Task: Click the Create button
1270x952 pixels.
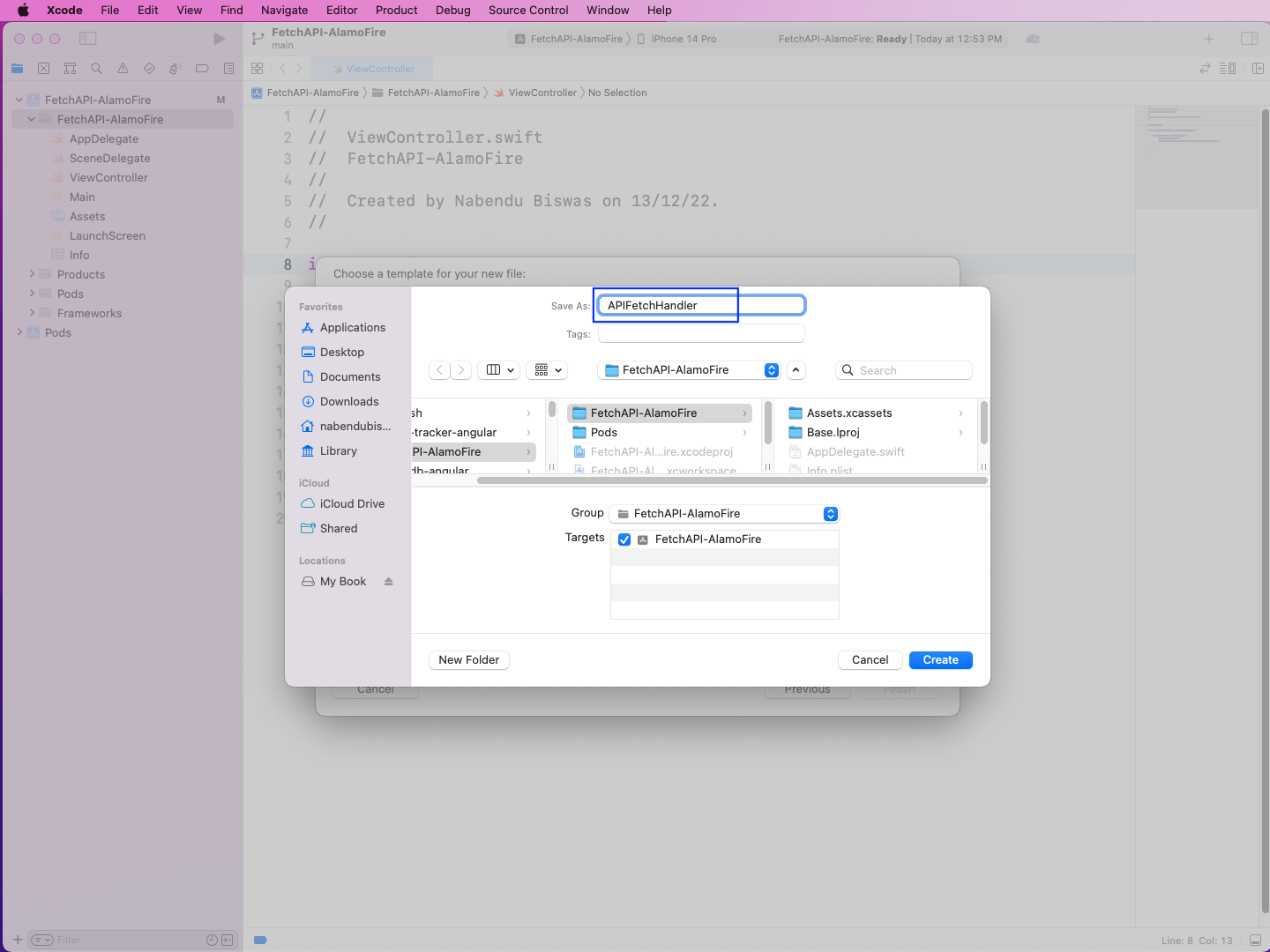Action: click(940, 660)
